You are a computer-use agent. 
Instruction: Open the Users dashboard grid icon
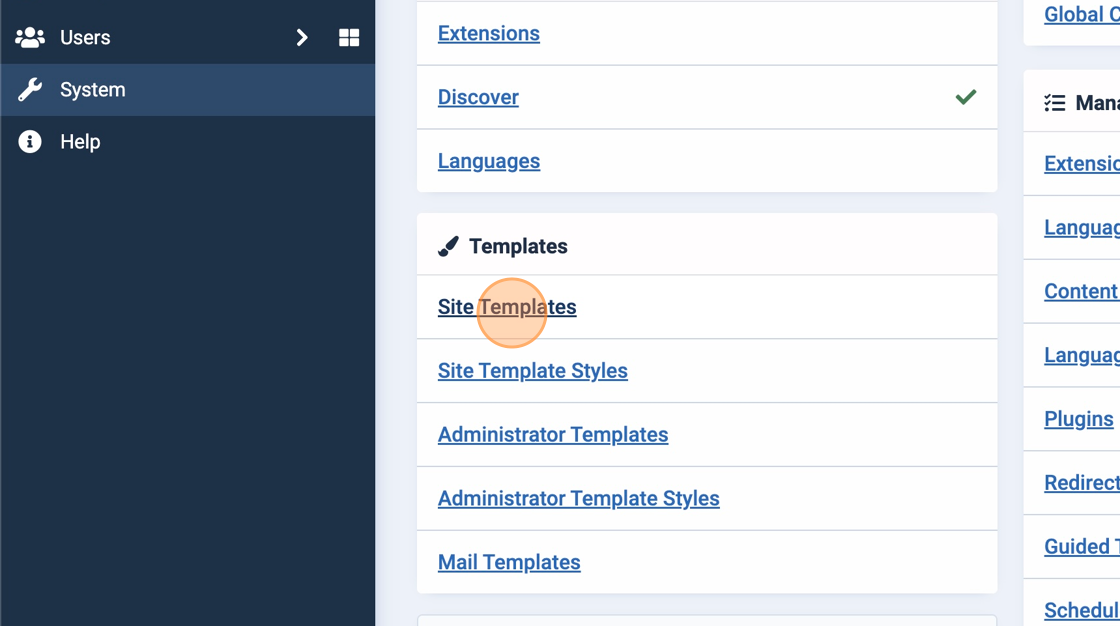point(349,38)
